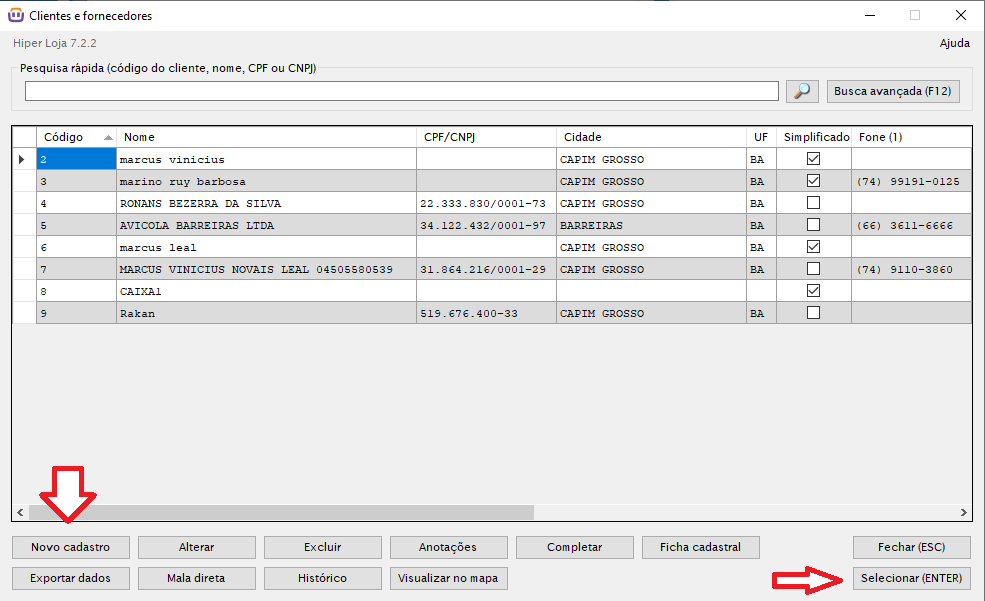Open Mala direta
This screenshot has height=601, width=985.
[197, 578]
